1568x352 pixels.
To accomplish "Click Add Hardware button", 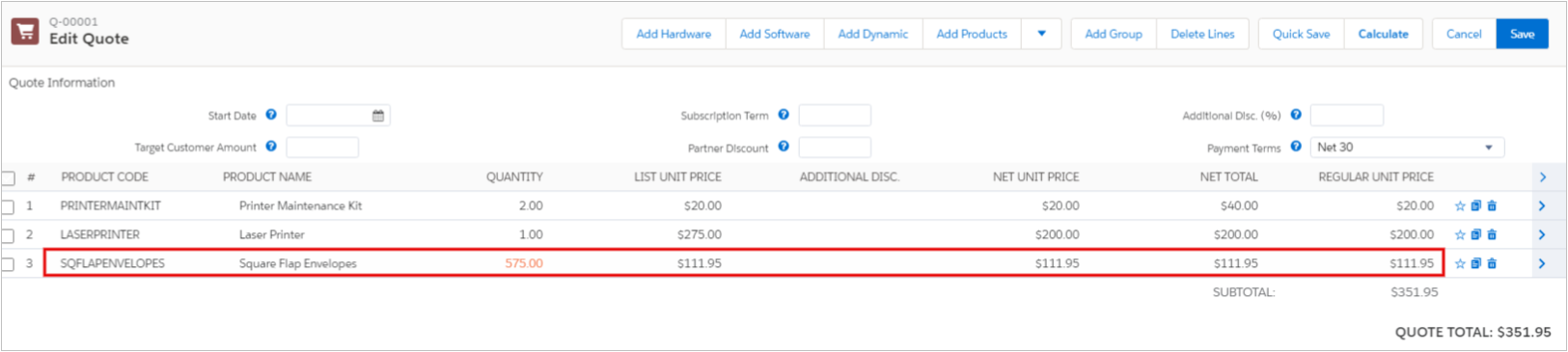I will tap(674, 34).
